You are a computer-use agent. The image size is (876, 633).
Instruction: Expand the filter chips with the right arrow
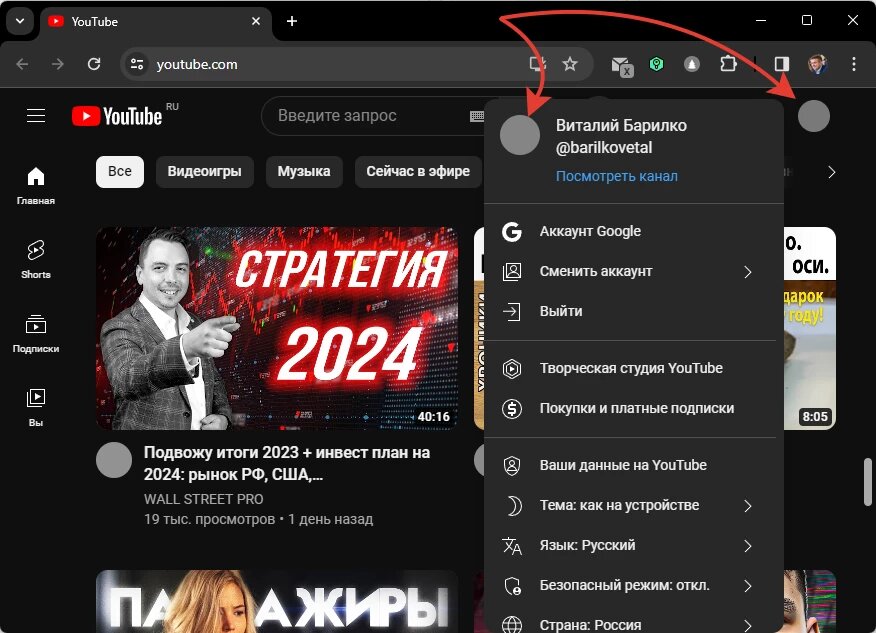point(831,171)
